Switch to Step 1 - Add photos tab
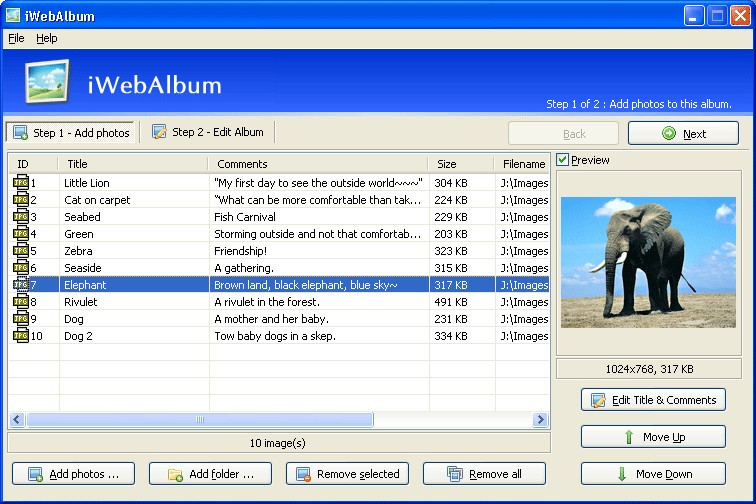The image size is (756, 504). 70,132
